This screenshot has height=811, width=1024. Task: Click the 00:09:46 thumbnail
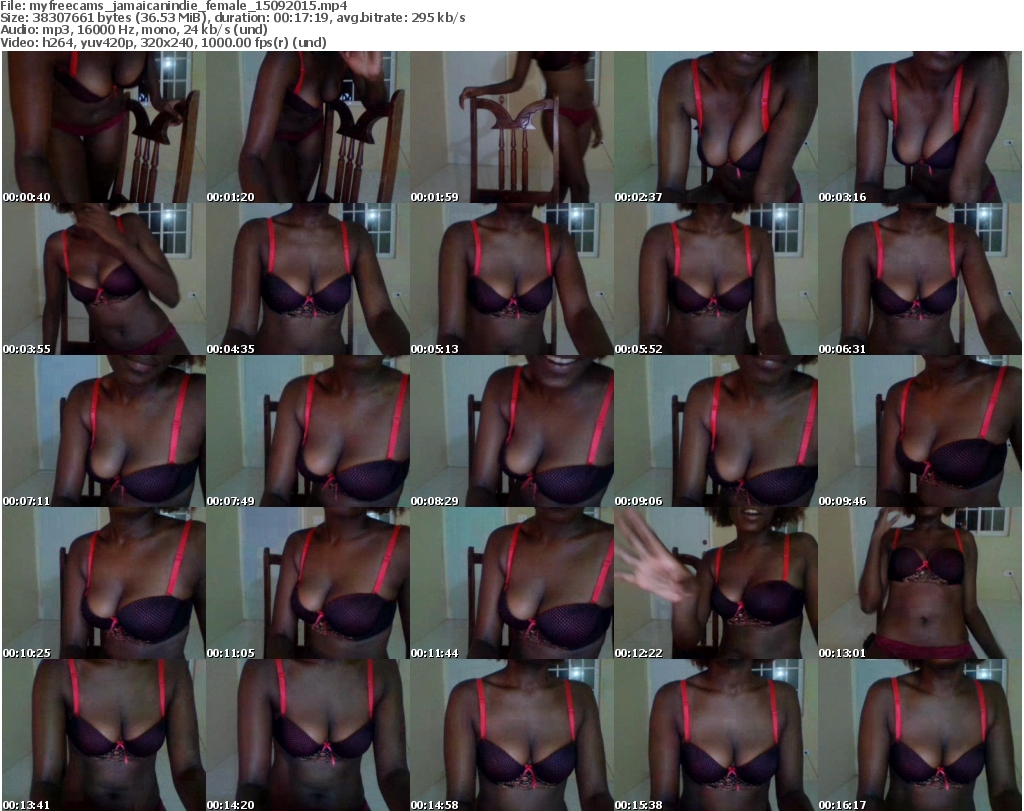pyautogui.click(x=920, y=432)
